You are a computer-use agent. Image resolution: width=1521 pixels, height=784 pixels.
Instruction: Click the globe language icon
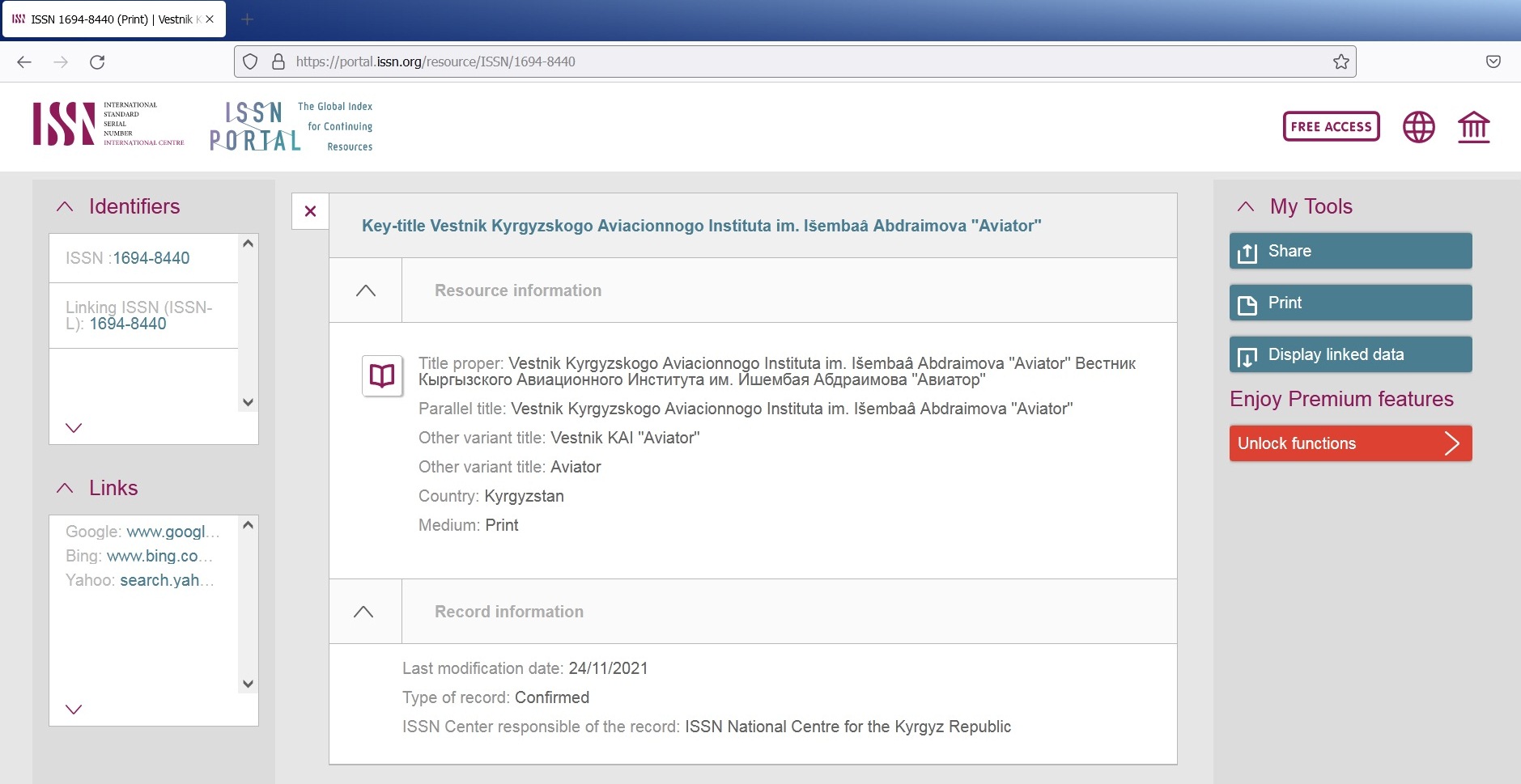tap(1418, 127)
